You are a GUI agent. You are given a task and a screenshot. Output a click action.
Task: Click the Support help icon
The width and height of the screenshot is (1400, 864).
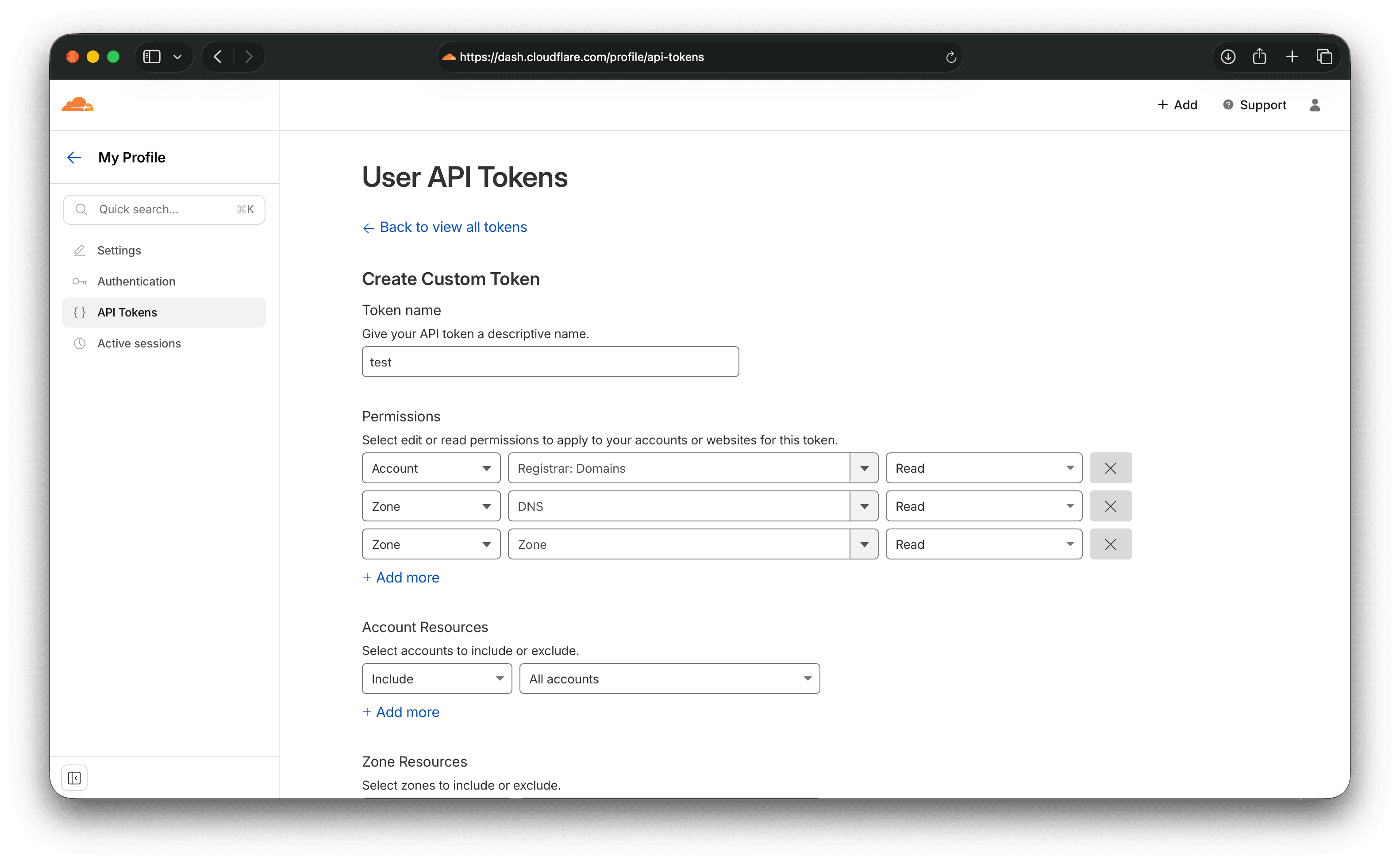pos(1228,104)
